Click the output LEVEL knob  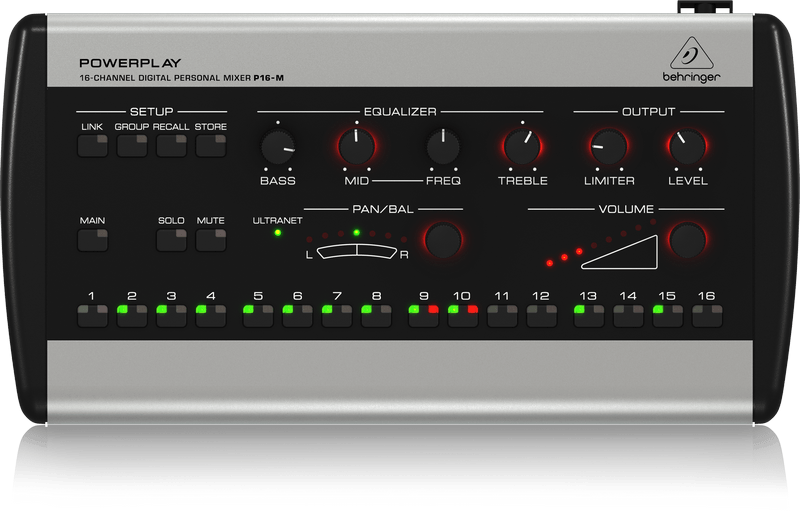tap(686, 148)
